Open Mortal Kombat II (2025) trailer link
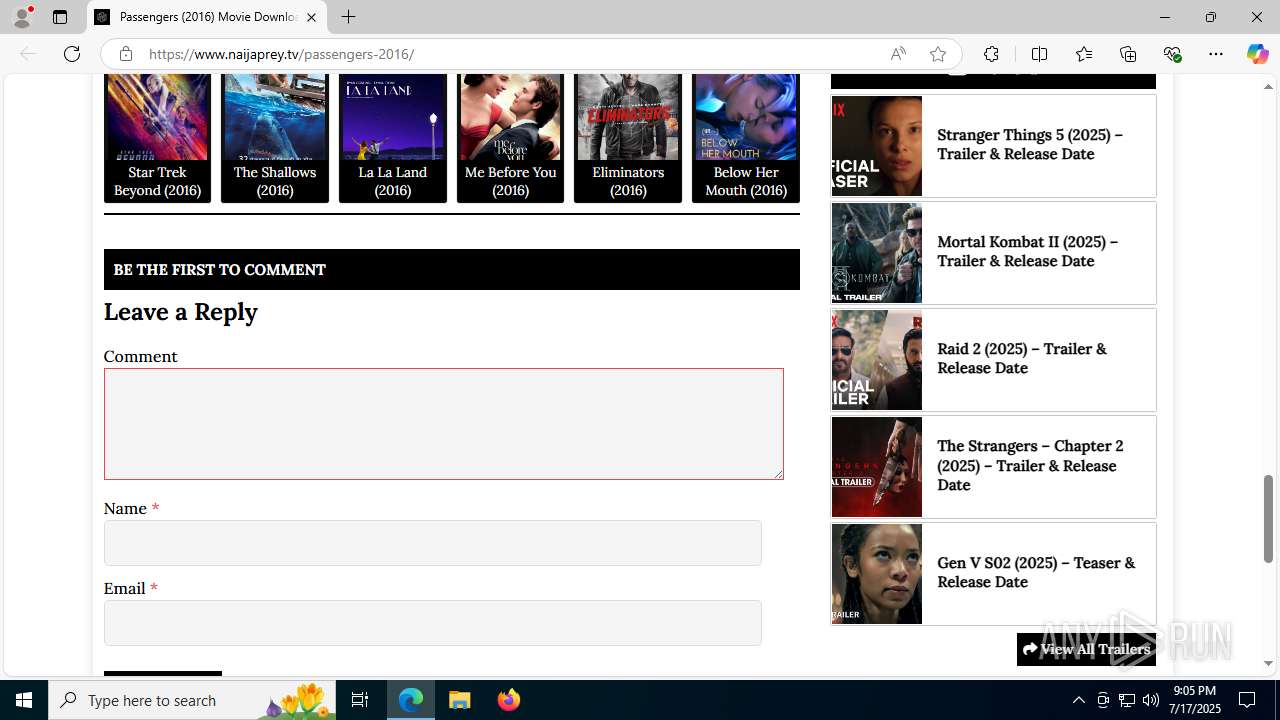The width and height of the screenshot is (1280, 720). coord(1028,251)
